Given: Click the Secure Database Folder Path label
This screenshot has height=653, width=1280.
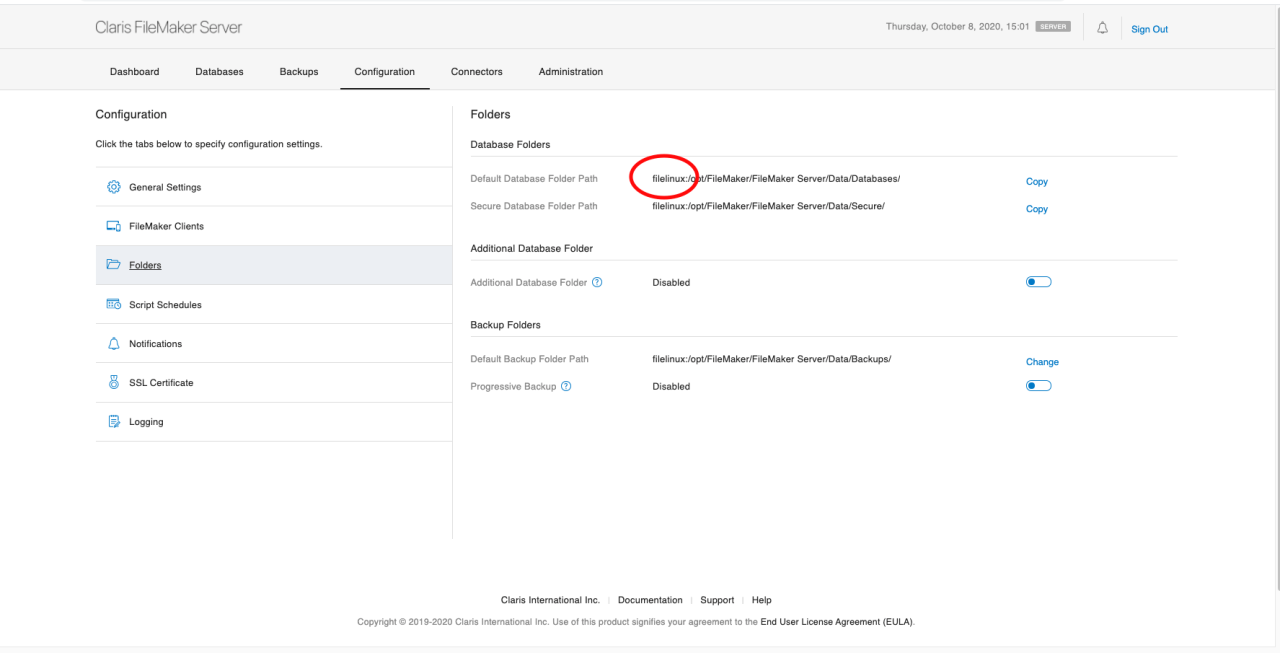Looking at the screenshot, I should pos(534,206).
